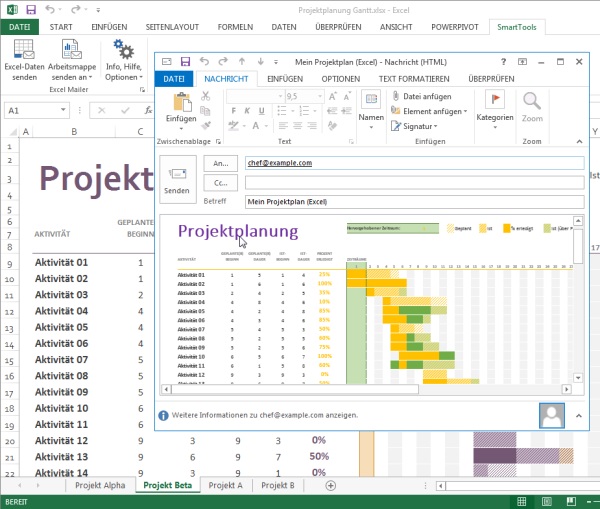Undo last action in Excel title bar
The width and height of the screenshot is (600, 509).
pos(50,10)
